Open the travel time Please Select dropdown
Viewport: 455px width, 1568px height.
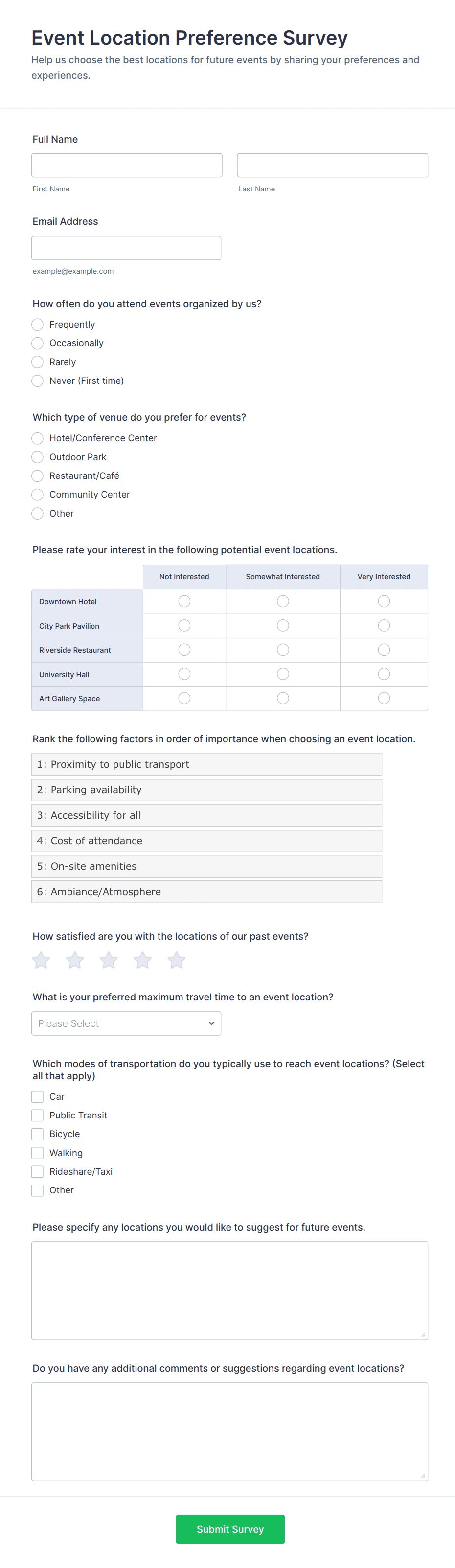(127, 1024)
